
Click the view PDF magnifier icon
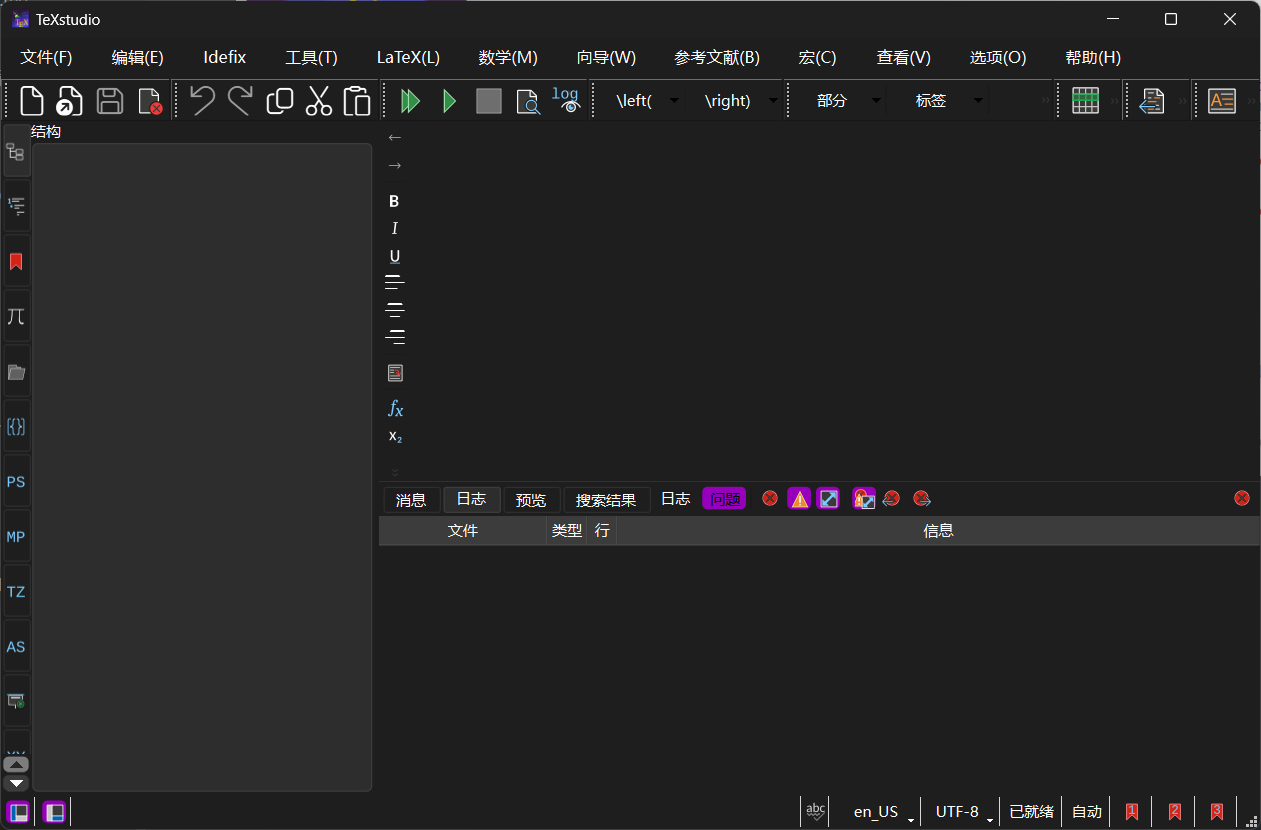528,101
